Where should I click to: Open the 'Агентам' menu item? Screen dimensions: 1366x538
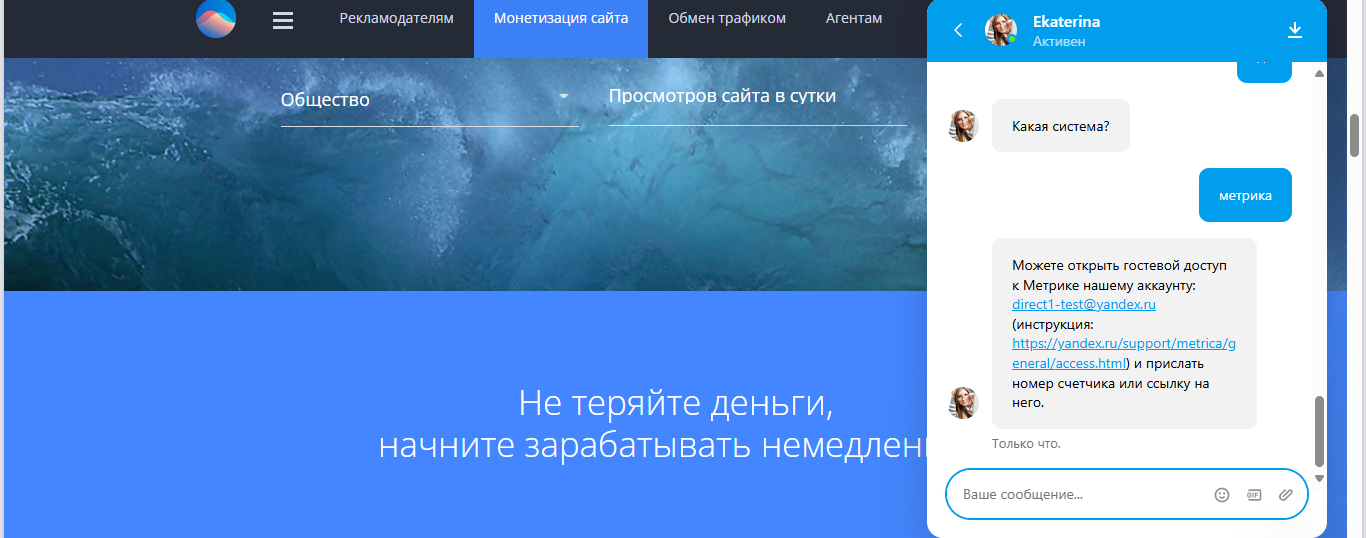point(854,18)
